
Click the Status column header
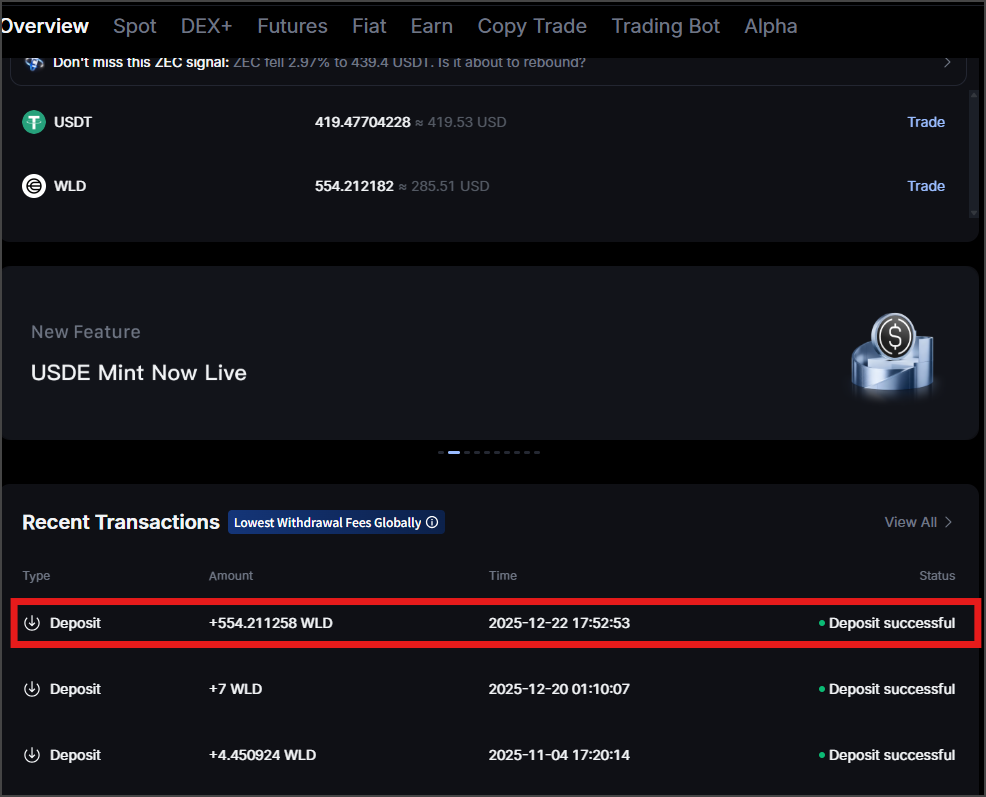(937, 576)
